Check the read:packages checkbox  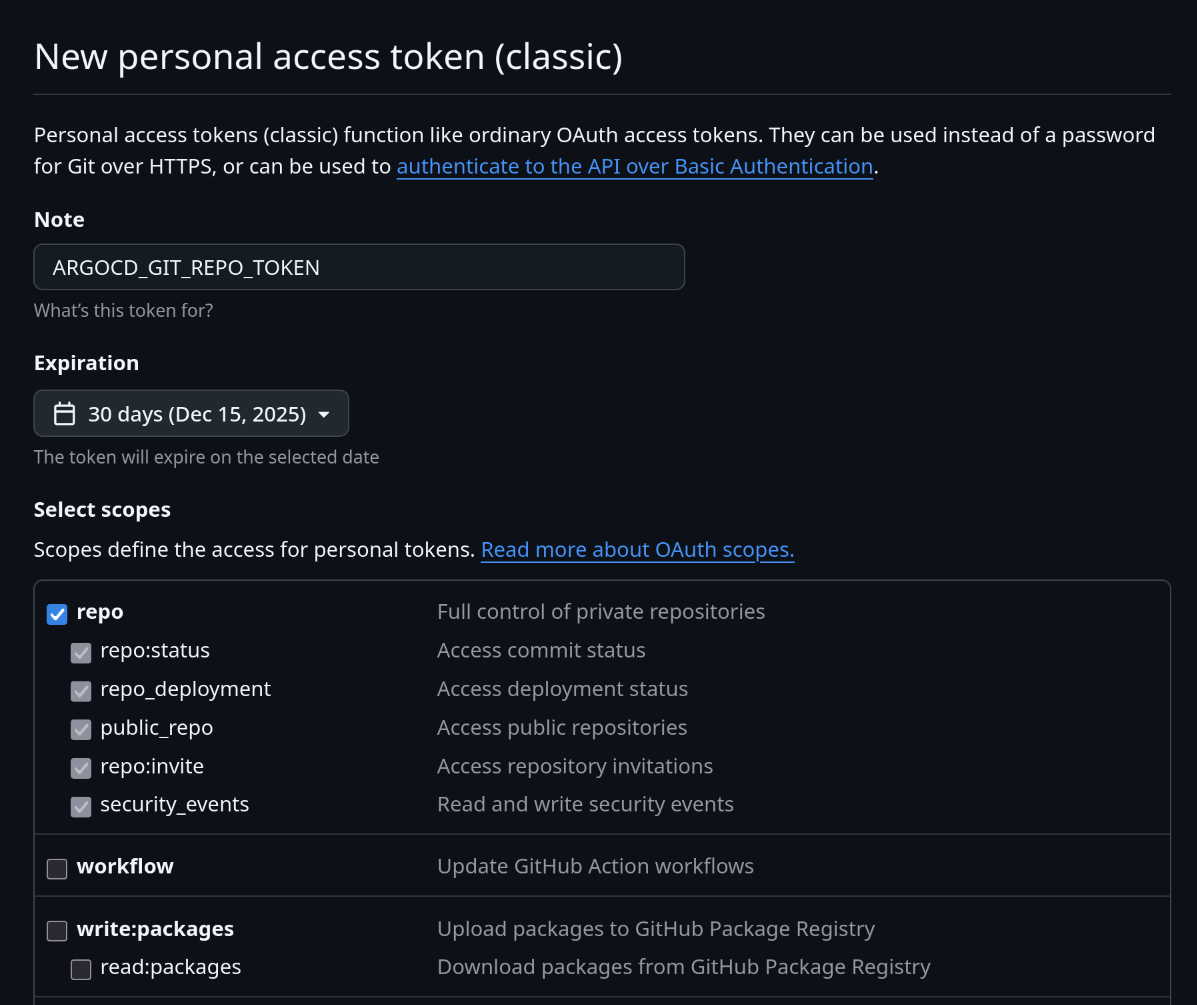pos(81,969)
